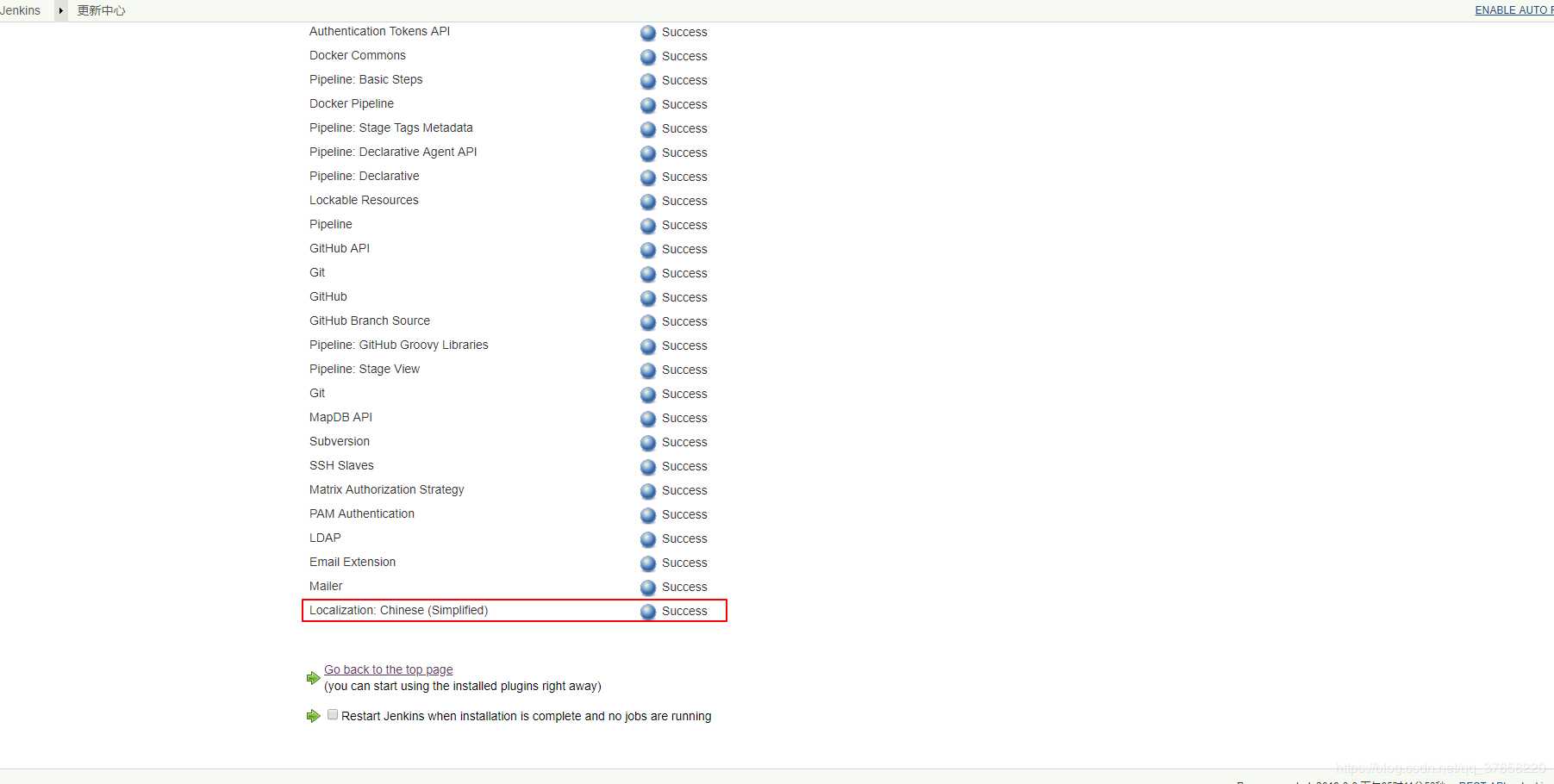Click the status ball beside Pipeline: Basic Steps
The height and width of the screenshot is (784, 1554).
pyautogui.click(x=648, y=81)
